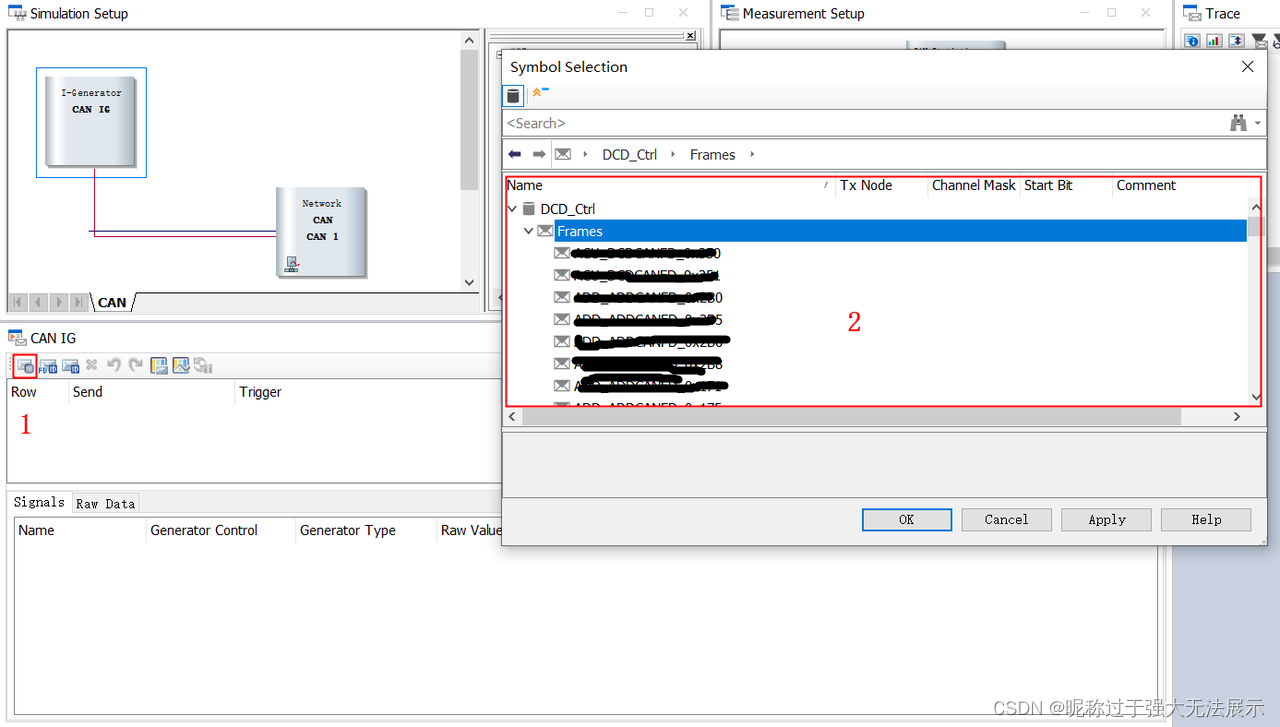Click Frames in the breadcrumb path
Viewport: 1280px width, 727px height.
coord(712,154)
